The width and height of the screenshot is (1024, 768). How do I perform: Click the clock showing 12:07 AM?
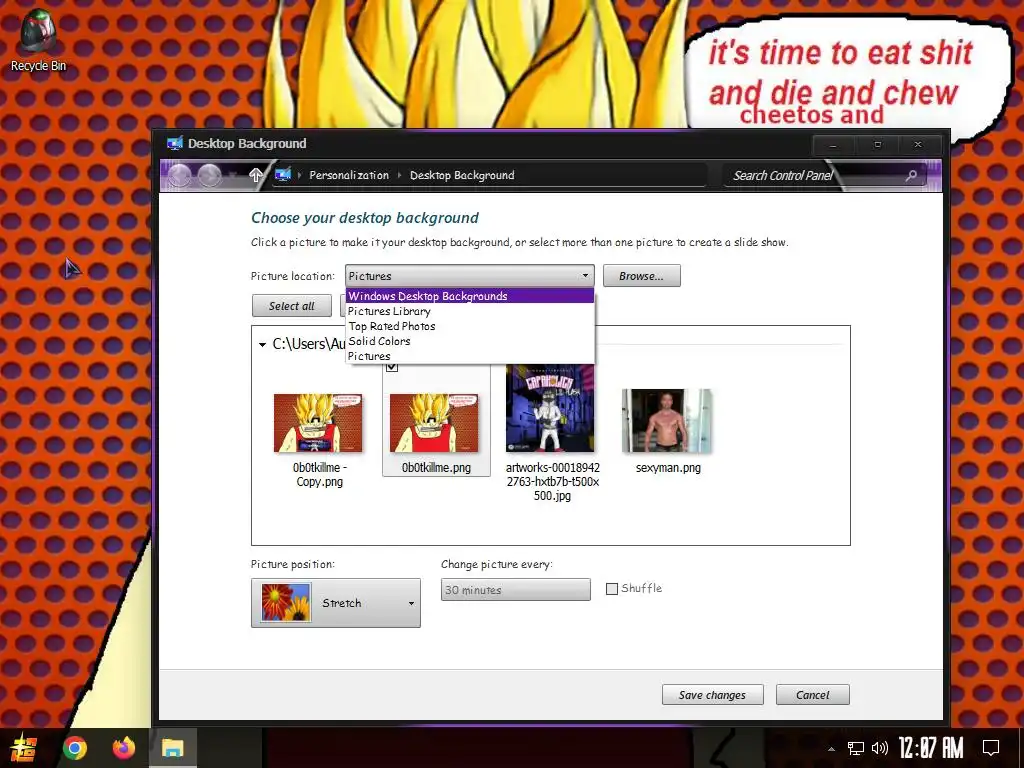(931, 748)
